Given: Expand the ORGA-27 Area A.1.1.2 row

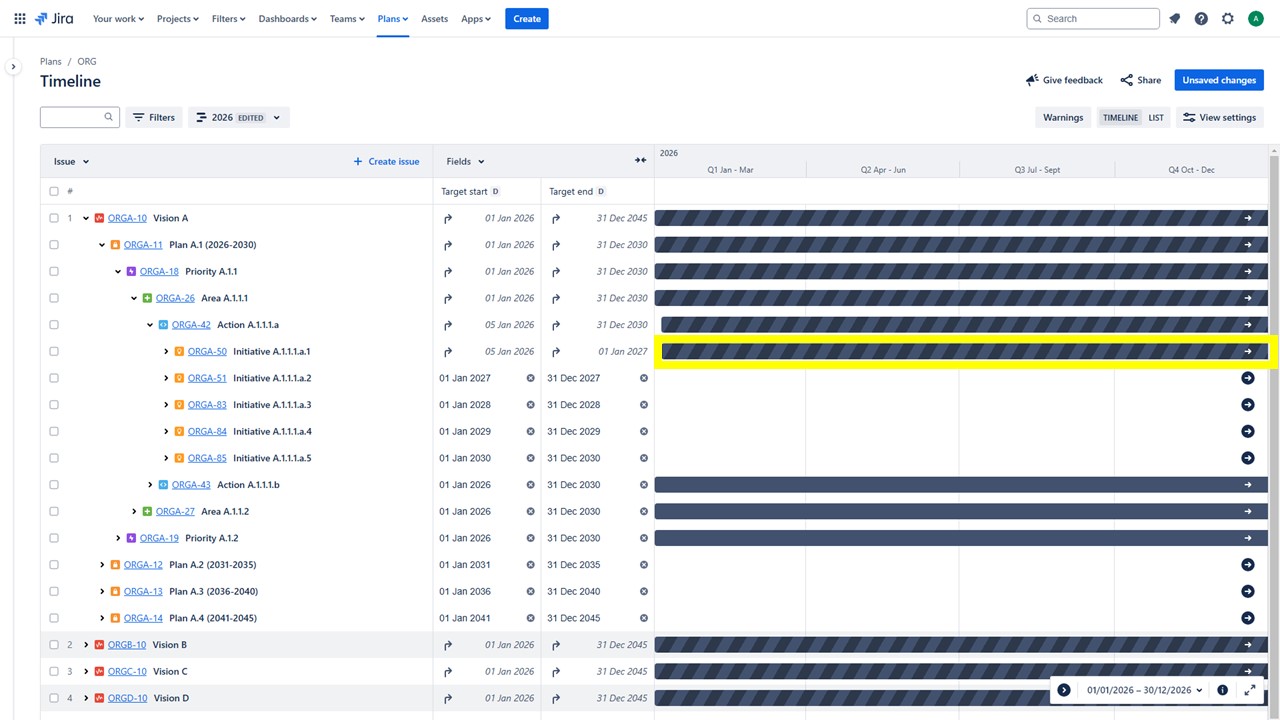Looking at the screenshot, I should coord(134,511).
